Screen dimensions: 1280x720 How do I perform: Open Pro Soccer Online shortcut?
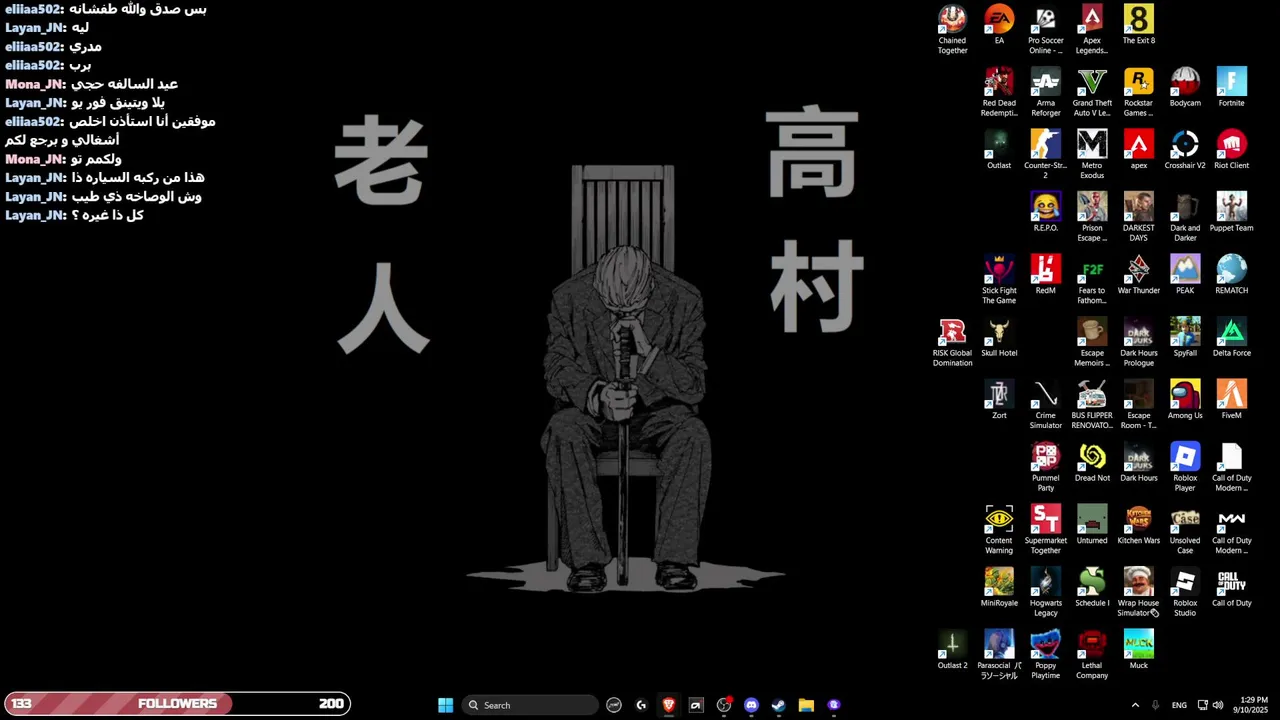tap(1045, 29)
